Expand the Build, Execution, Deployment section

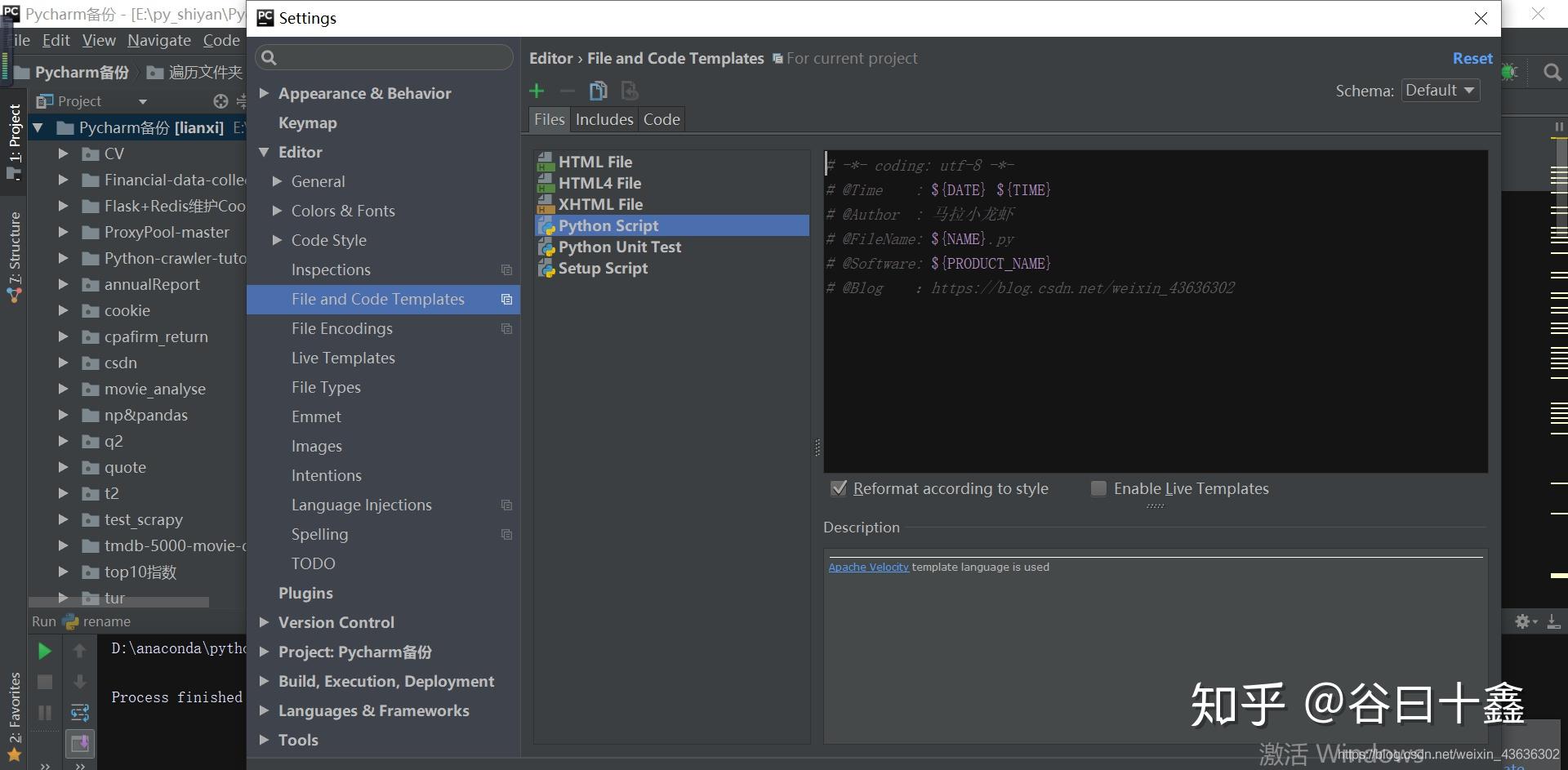click(264, 681)
